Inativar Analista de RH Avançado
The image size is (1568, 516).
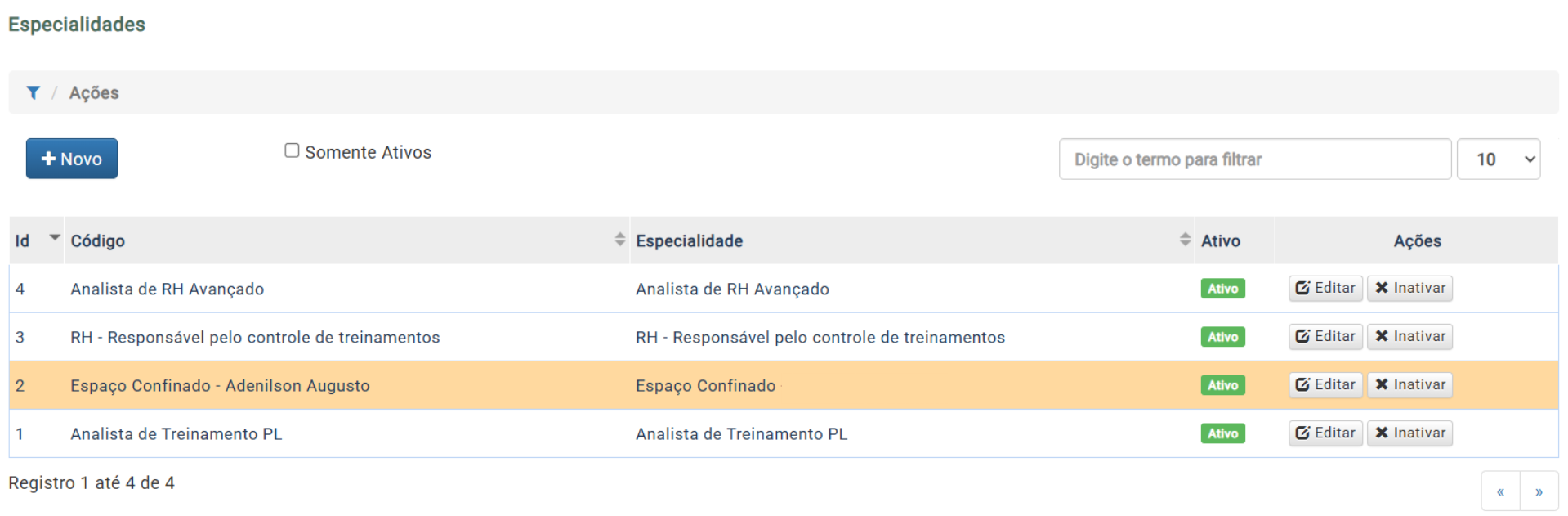tap(1409, 288)
